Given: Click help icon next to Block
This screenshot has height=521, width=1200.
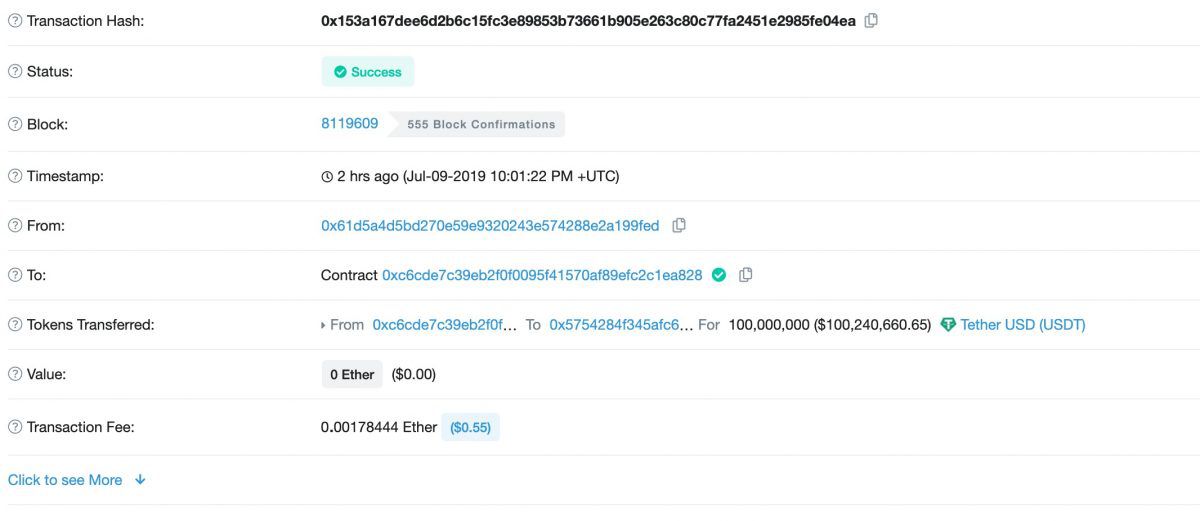Looking at the screenshot, I should (x=15, y=125).
